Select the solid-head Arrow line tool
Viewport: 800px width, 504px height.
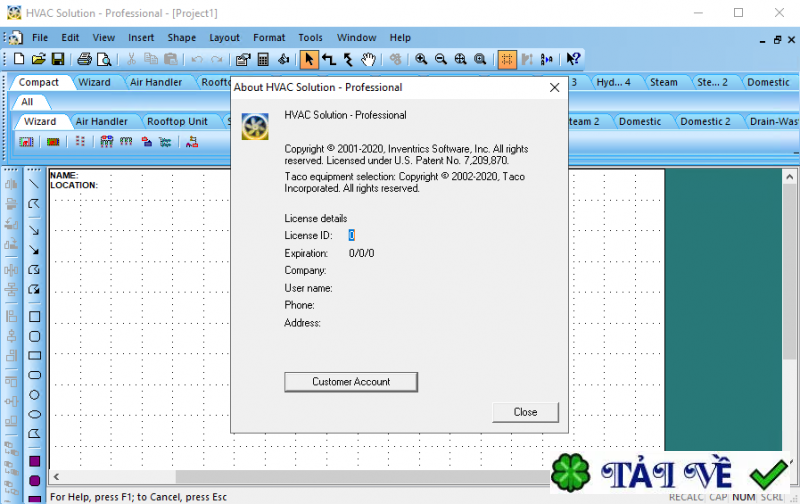click(x=34, y=250)
